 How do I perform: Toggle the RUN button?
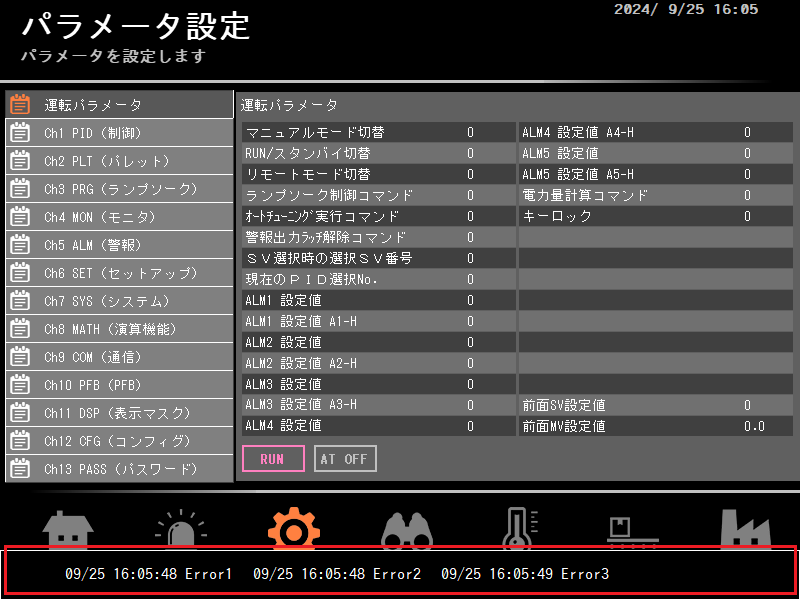[272, 459]
